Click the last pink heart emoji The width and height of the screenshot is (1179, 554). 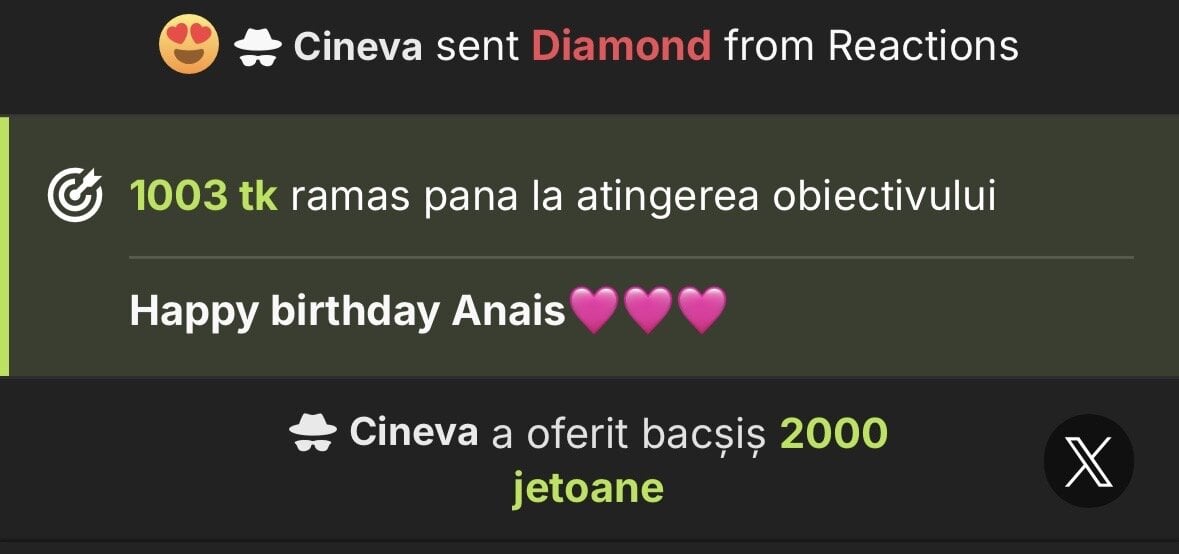tap(702, 311)
